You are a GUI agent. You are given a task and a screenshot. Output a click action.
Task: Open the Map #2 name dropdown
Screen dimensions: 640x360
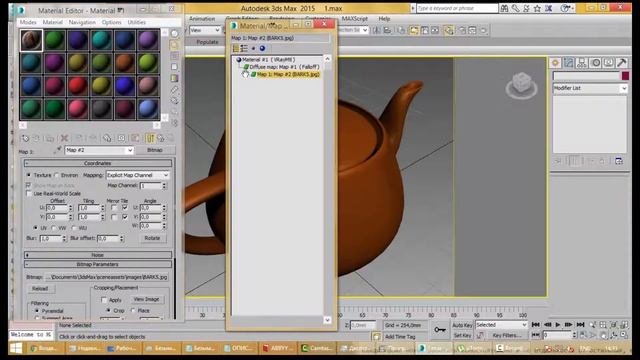[x=99, y=150]
